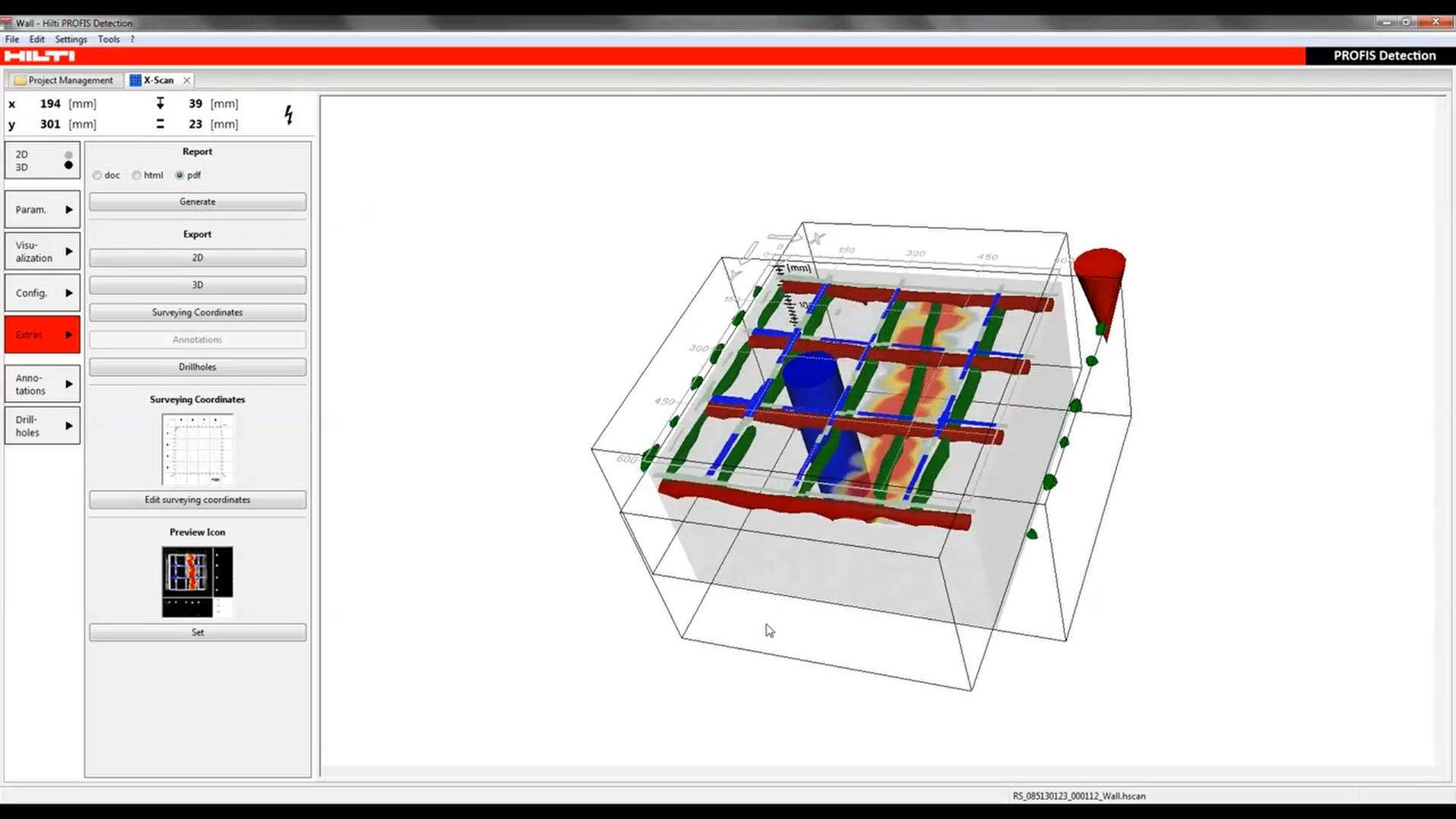Close the X-Scan tab
This screenshot has height=819, width=1456.
point(187,80)
